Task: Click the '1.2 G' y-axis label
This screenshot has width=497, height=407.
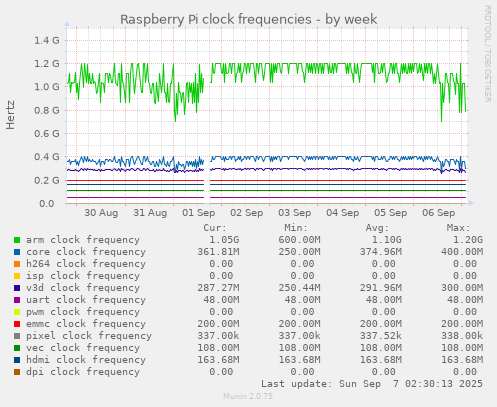Action: click(47, 64)
